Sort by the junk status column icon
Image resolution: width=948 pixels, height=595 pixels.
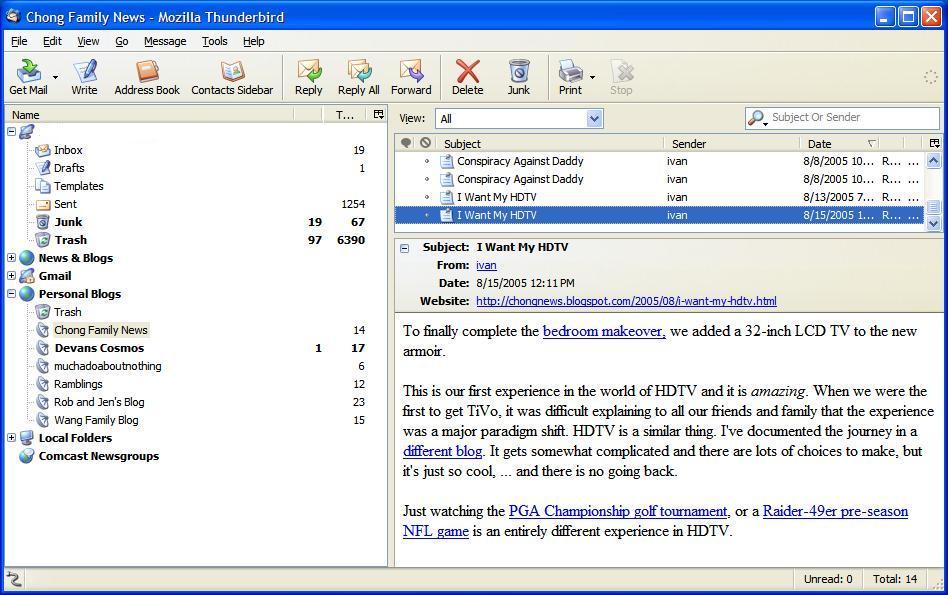(426, 143)
